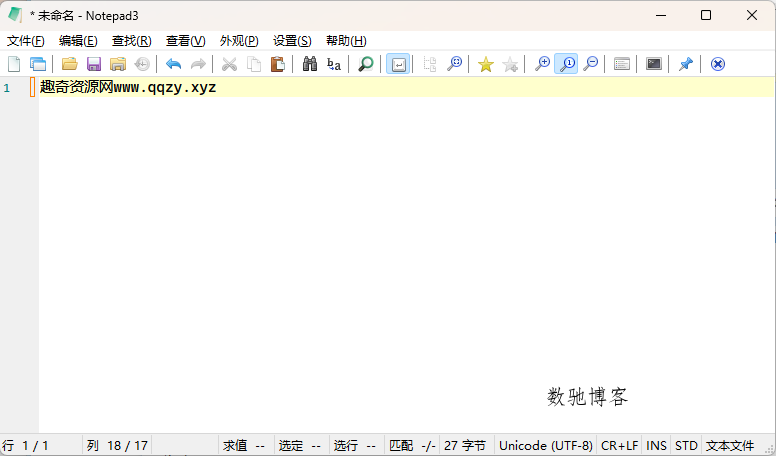
Task: Open the 设置(S) menu
Action: point(292,41)
